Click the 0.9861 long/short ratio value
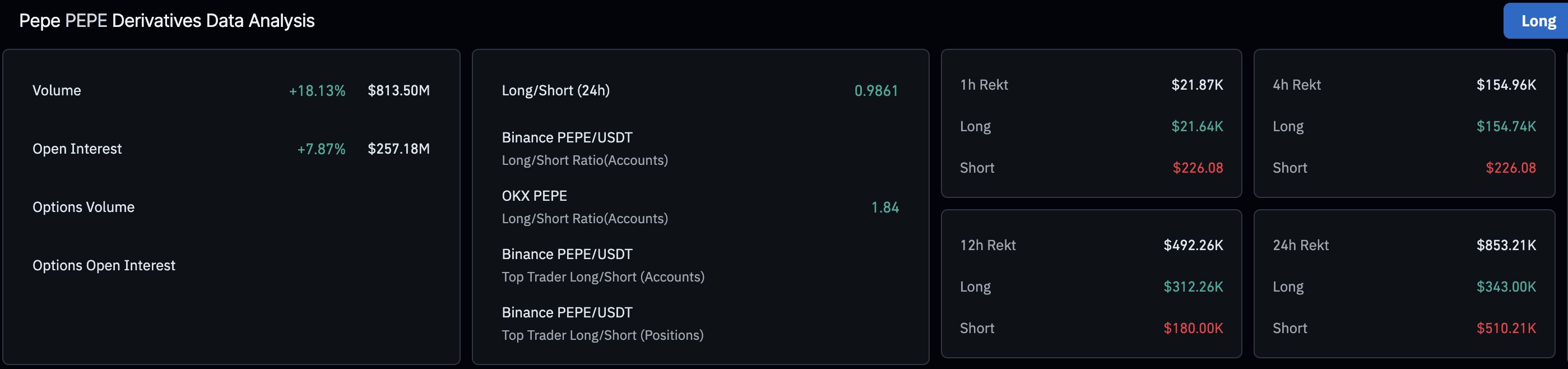Screen dimensions: 1568x369 pyautogui.click(x=875, y=91)
